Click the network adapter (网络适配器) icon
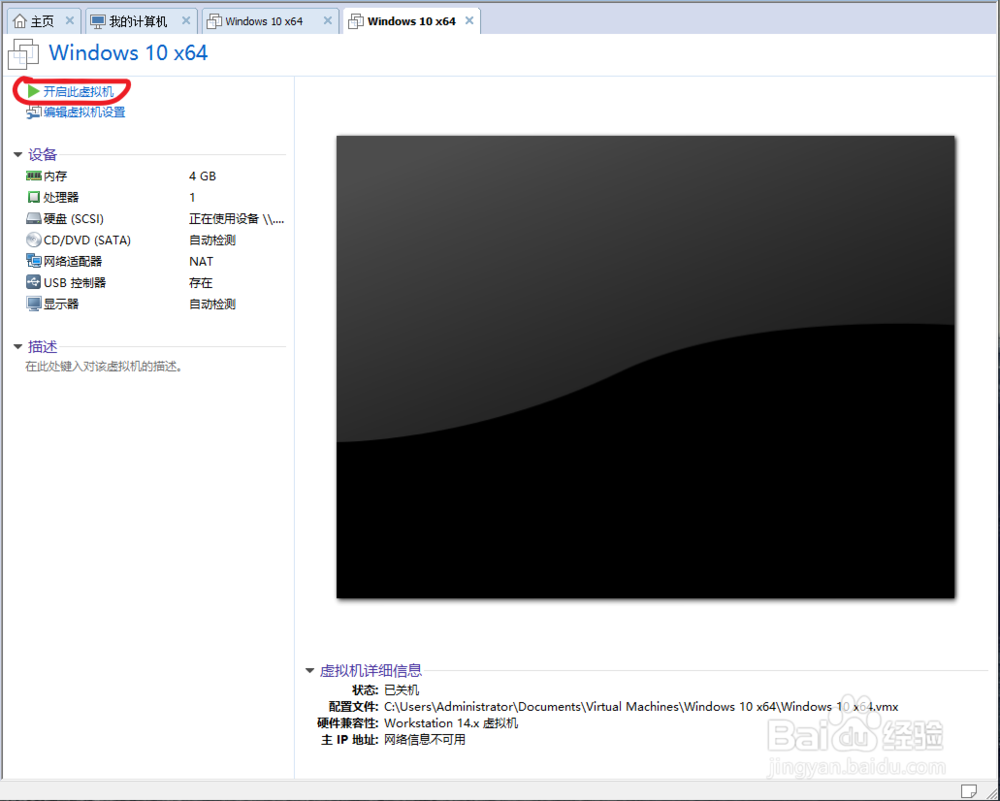Viewport: 1000px width, 801px height. point(33,261)
